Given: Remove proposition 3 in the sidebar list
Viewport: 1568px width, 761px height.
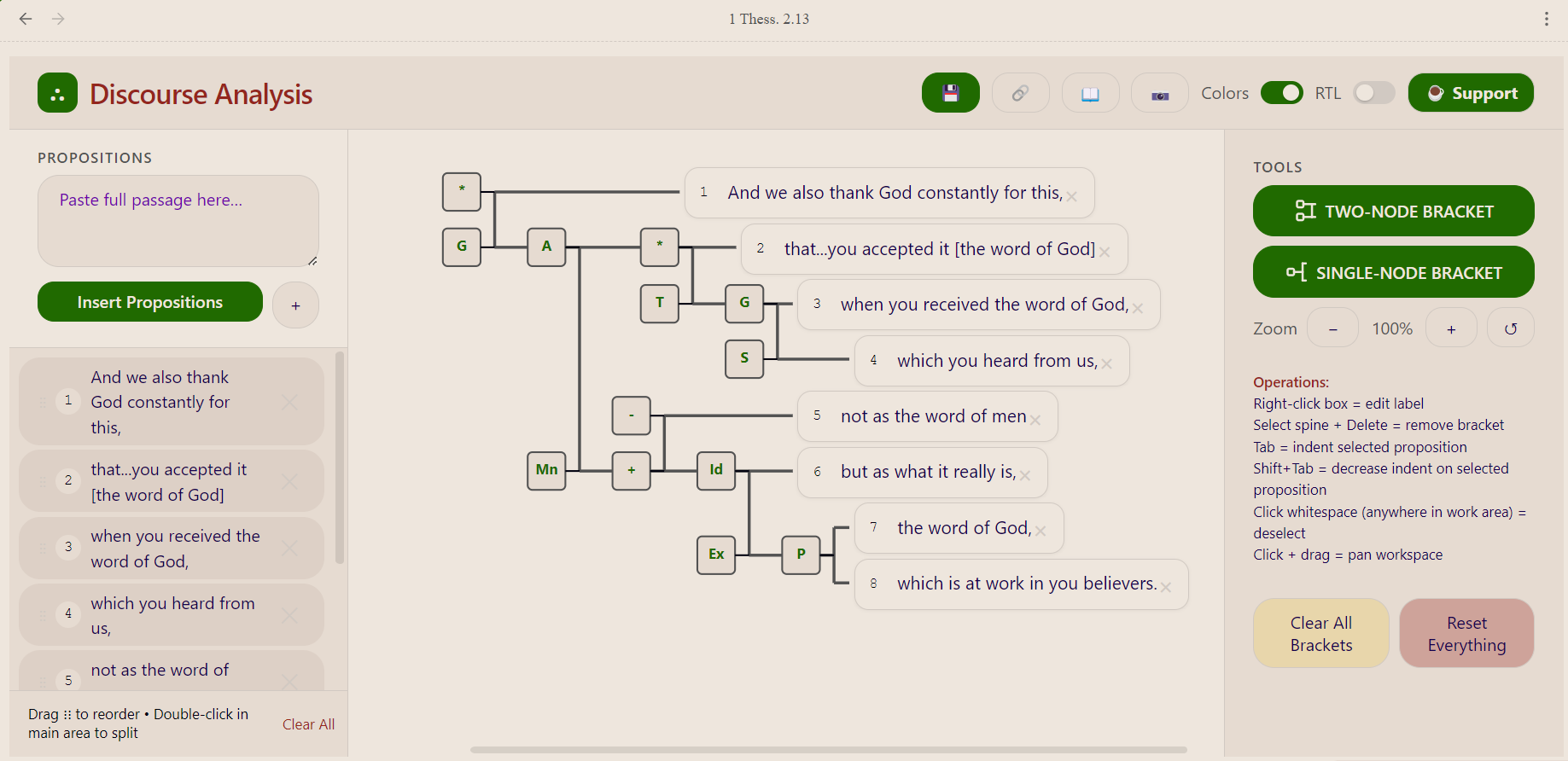Looking at the screenshot, I should pos(290,549).
